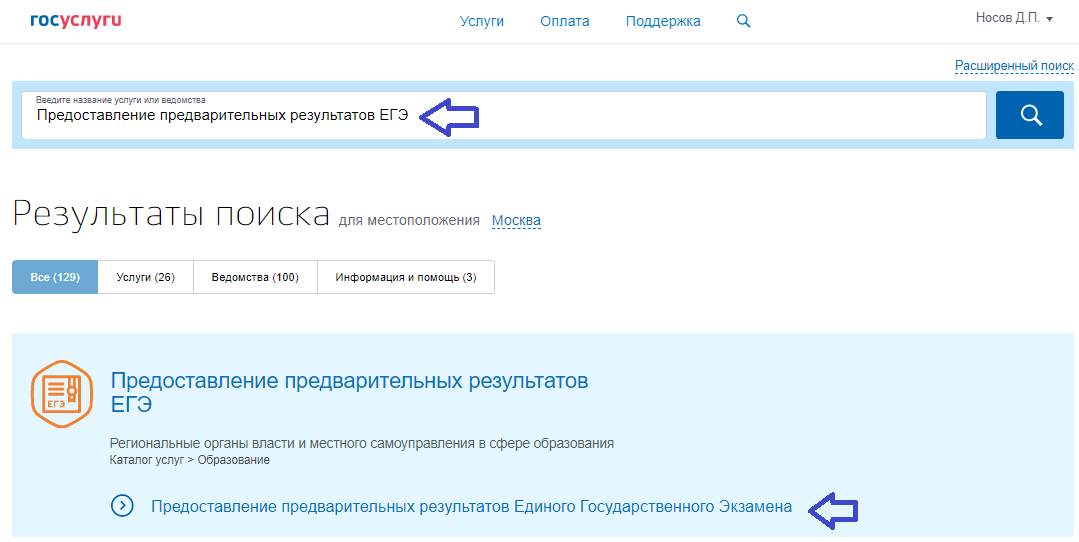Switch to the Ведомства (100) tab
The width and height of the screenshot is (1079, 542).
255,277
